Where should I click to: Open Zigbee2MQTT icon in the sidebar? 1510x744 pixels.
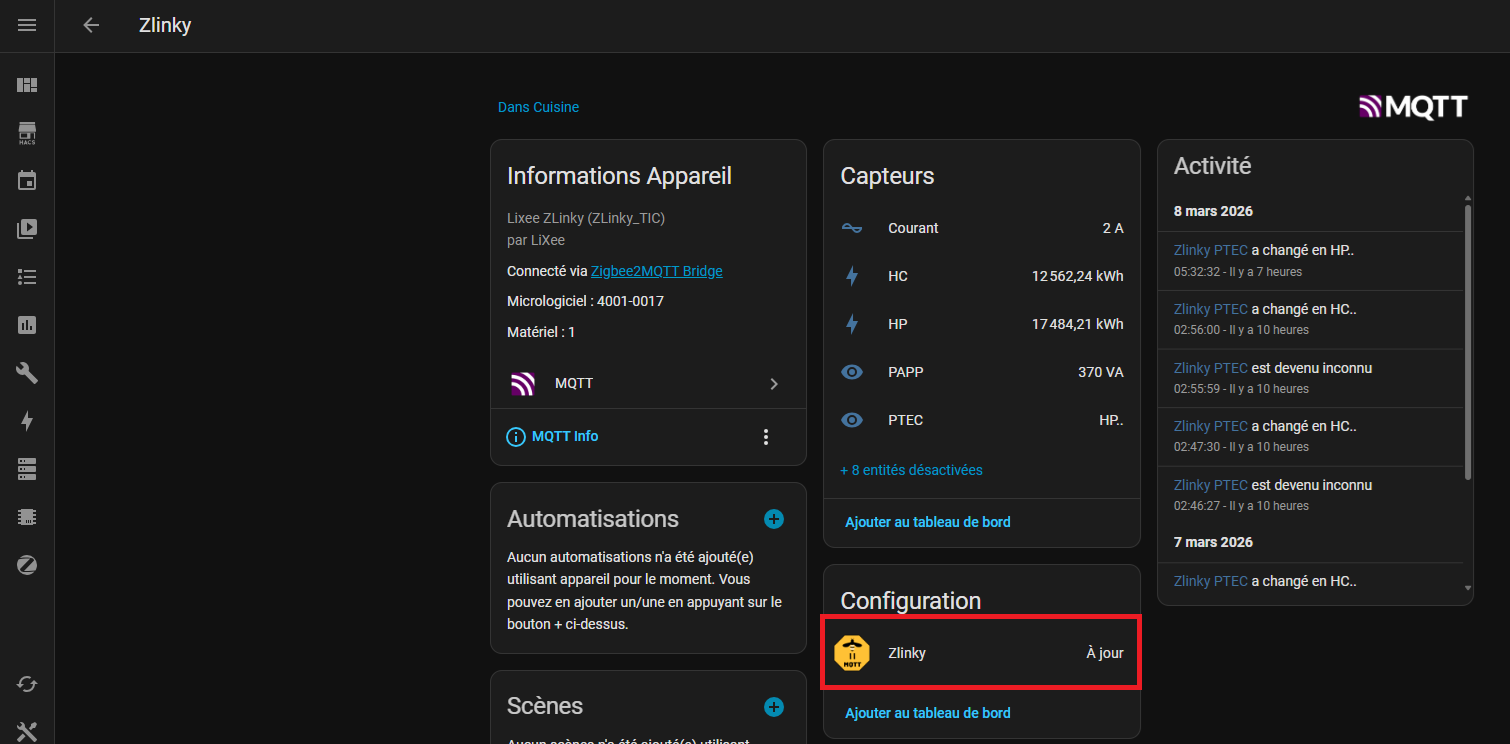pyautogui.click(x=27, y=565)
